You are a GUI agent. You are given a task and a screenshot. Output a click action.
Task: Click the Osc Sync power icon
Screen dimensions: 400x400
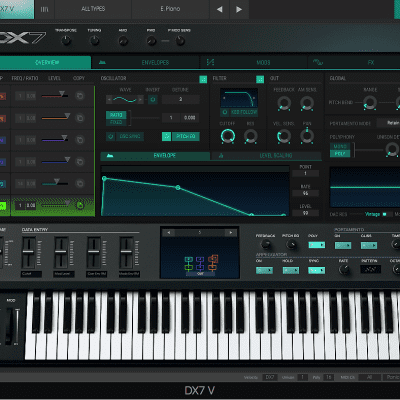[x=111, y=136]
